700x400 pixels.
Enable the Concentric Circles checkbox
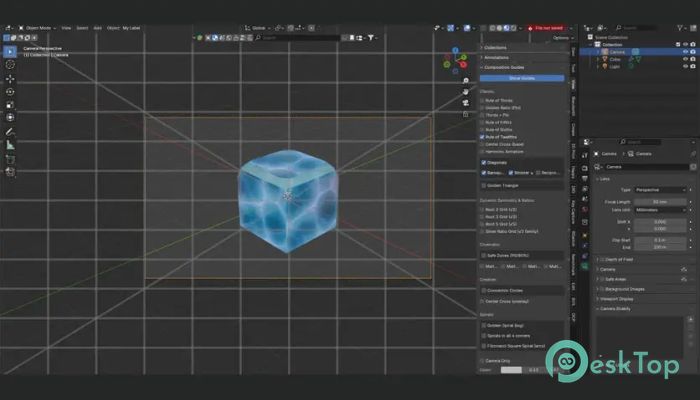(x=484, y=291)
